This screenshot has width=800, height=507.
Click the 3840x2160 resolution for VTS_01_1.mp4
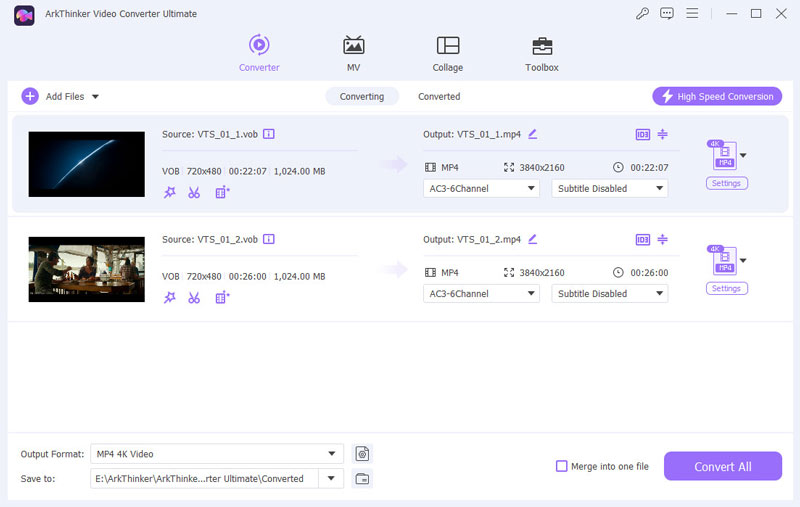click(x=542, y=168)
